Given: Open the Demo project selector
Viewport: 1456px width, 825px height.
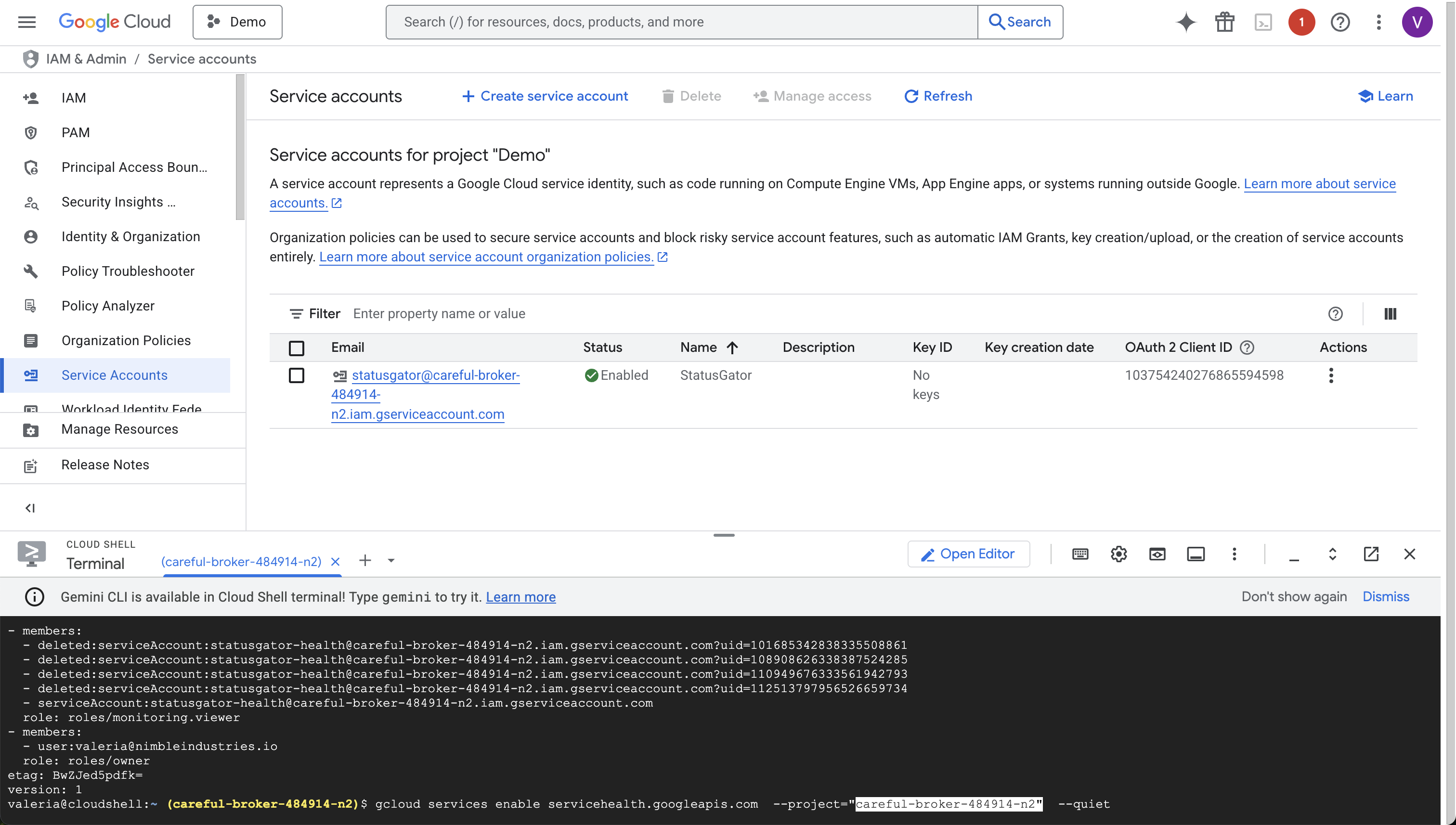Looking at the screenshot, I should 237,22.
